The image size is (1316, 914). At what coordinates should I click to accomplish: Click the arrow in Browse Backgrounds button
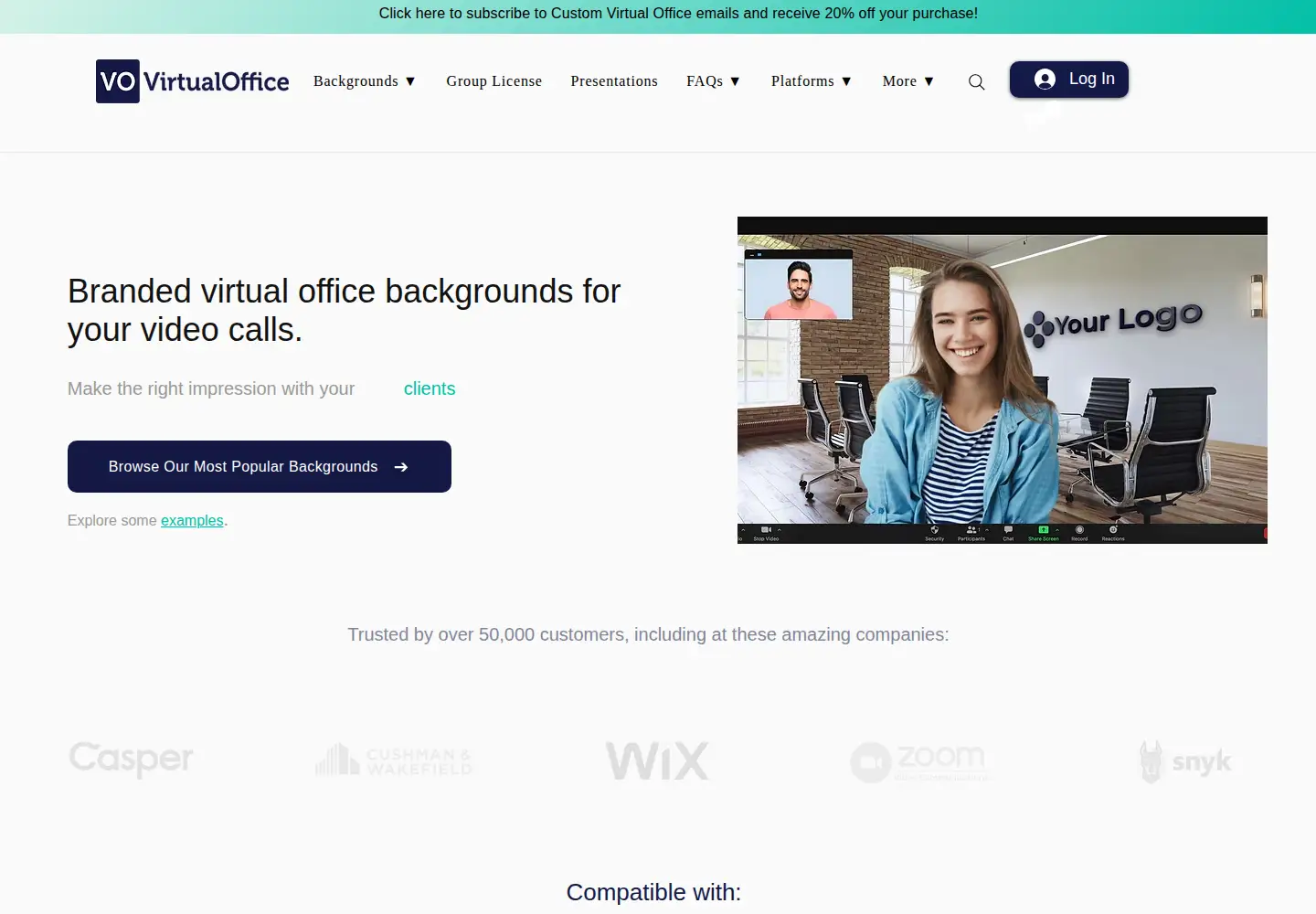(x=400, y=467)
